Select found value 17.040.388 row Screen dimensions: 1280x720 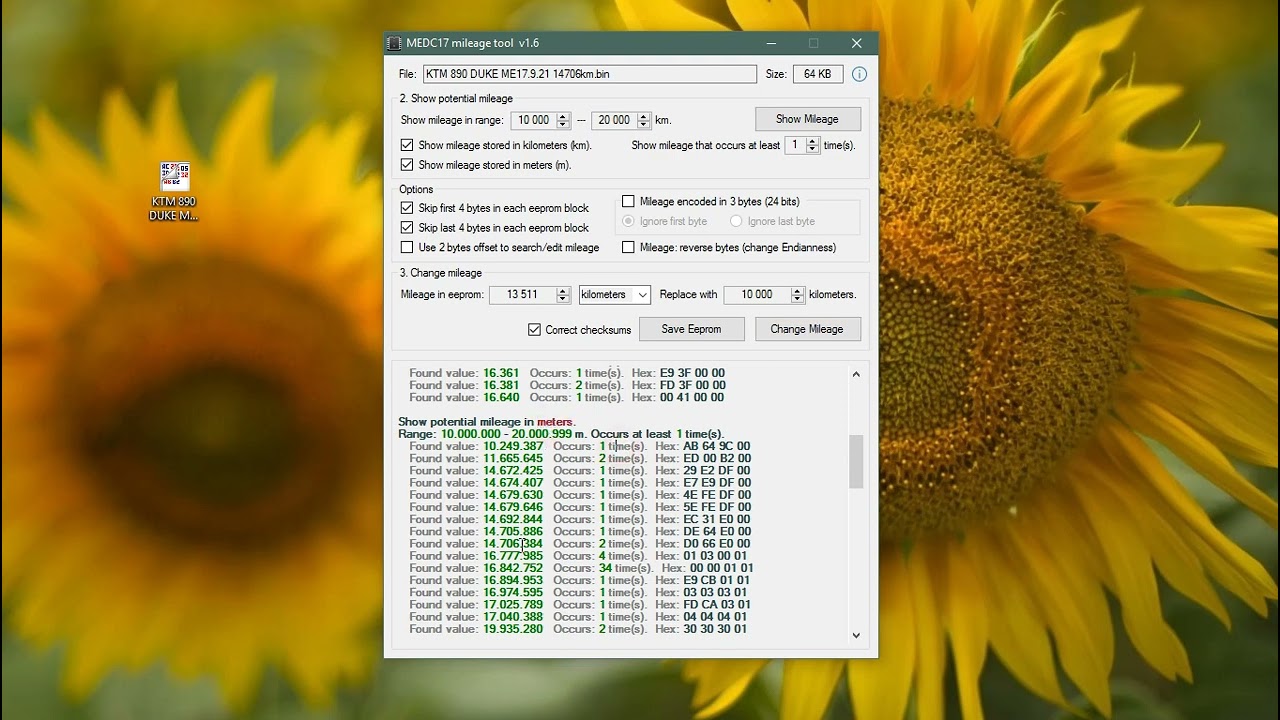click(x=580, y=617)
